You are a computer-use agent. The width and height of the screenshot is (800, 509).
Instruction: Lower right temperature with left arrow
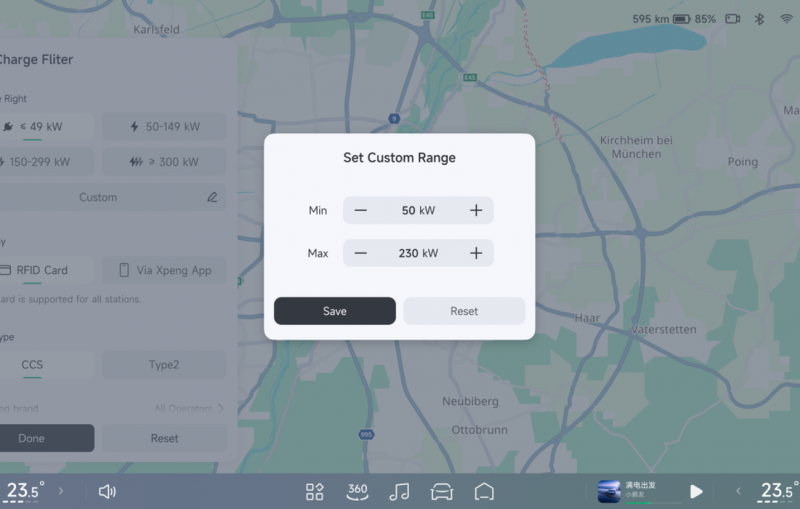tap(739, 491)
